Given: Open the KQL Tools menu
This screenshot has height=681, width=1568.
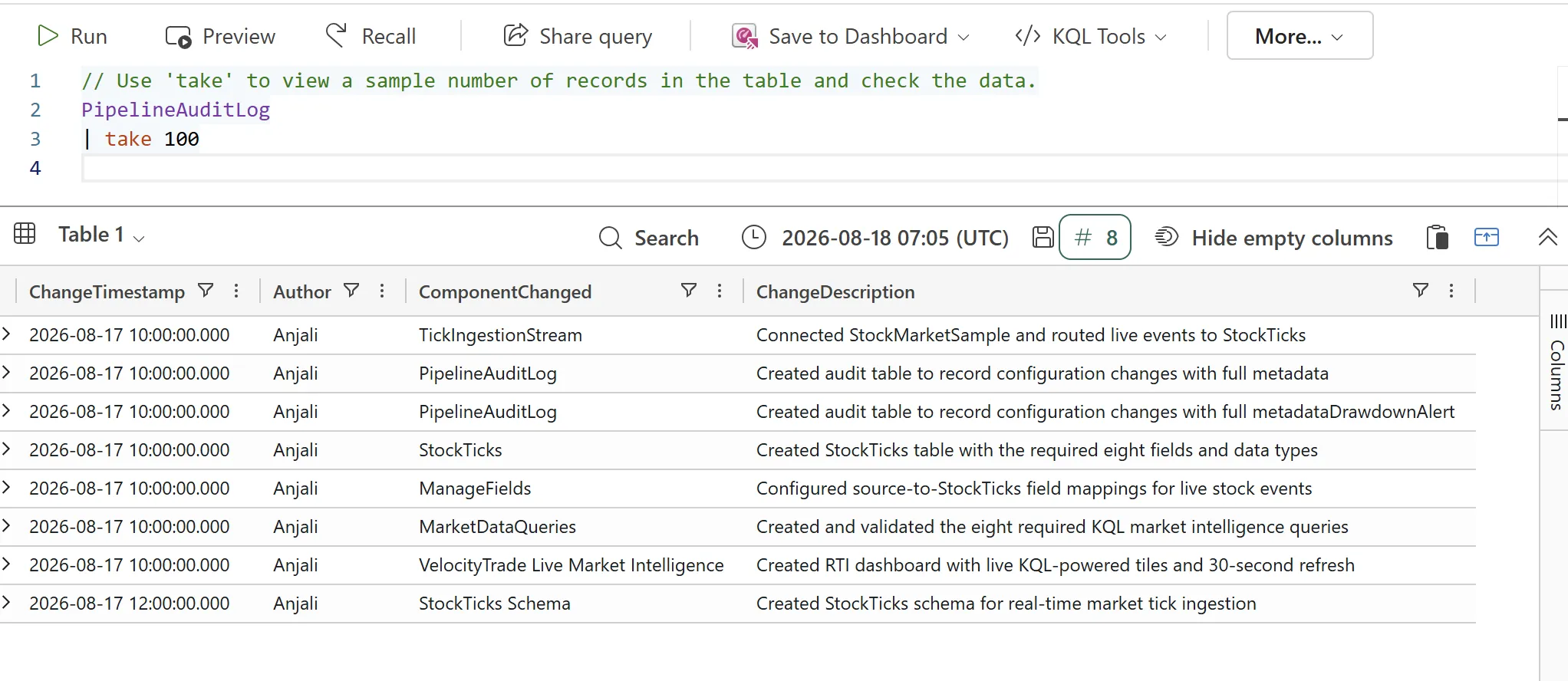Looking at the screenshot, I should 1090,36.
